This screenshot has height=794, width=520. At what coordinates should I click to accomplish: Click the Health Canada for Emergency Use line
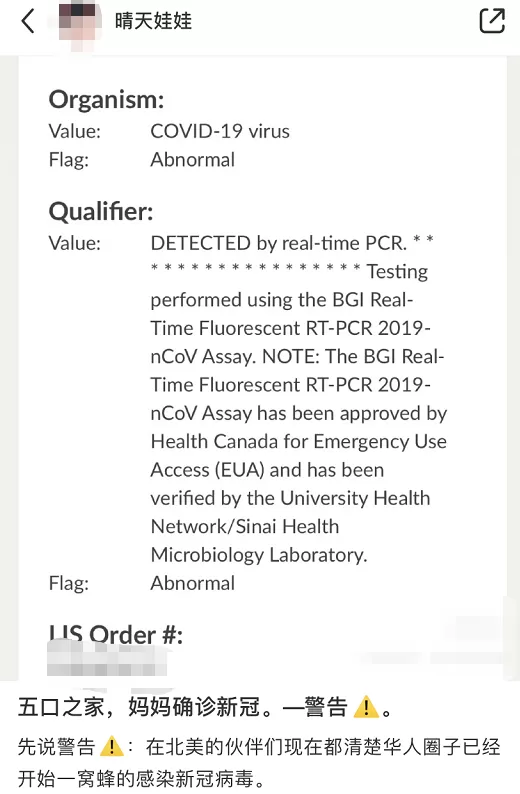pos(299,442)
